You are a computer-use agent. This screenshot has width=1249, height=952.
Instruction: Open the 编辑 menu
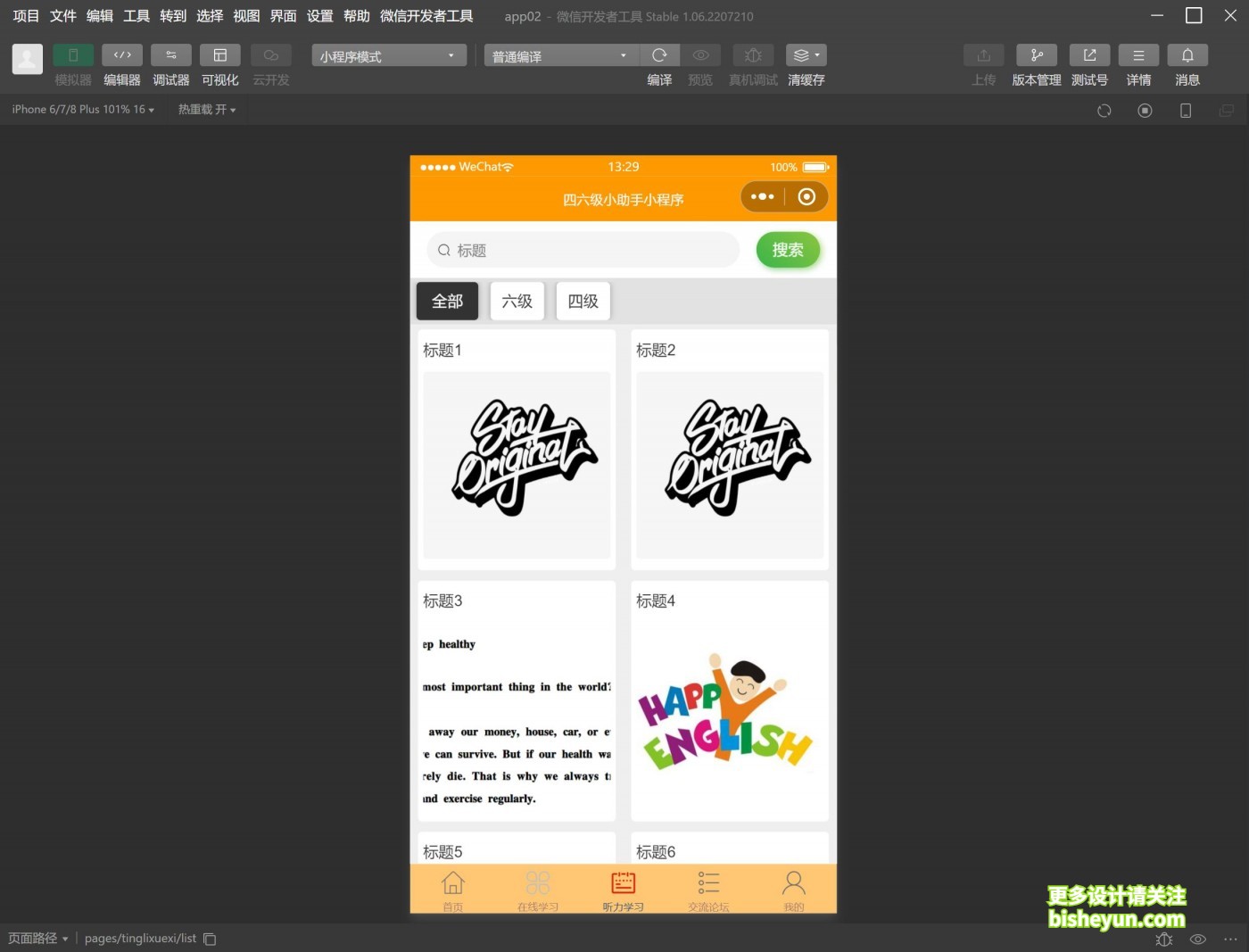tap(100, 16)
